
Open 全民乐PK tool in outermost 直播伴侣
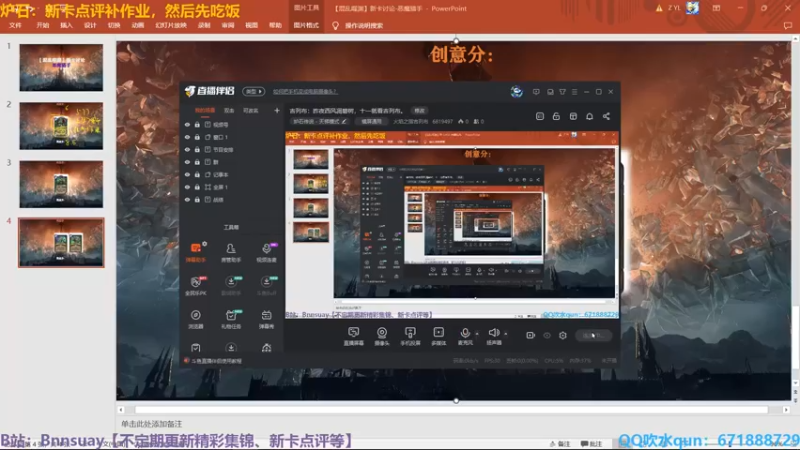(196, 286)
